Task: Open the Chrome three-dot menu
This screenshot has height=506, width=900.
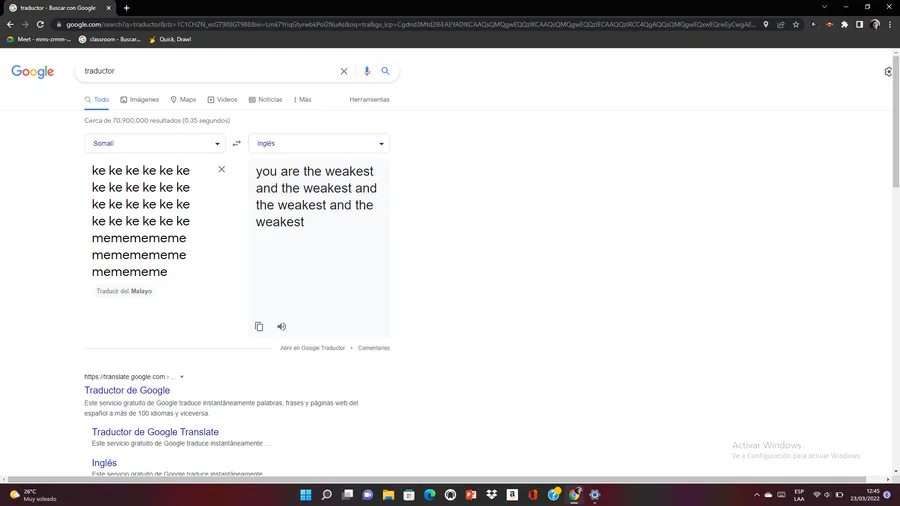Action: 890,25
